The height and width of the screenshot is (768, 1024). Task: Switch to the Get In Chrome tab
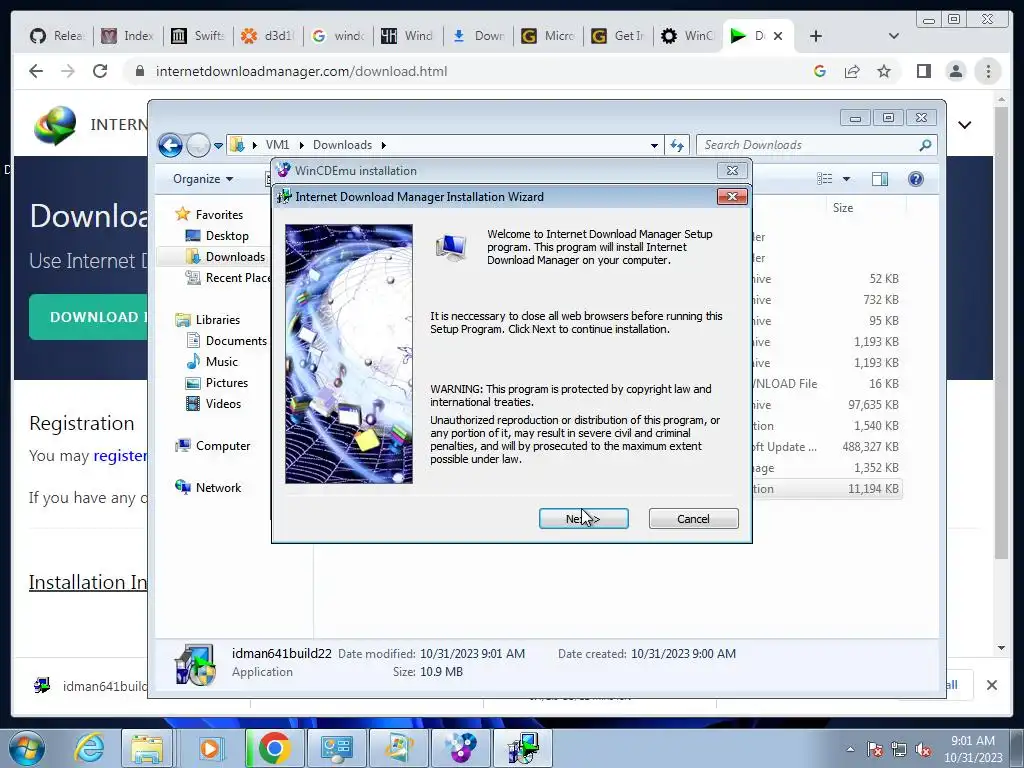point(617,36)
